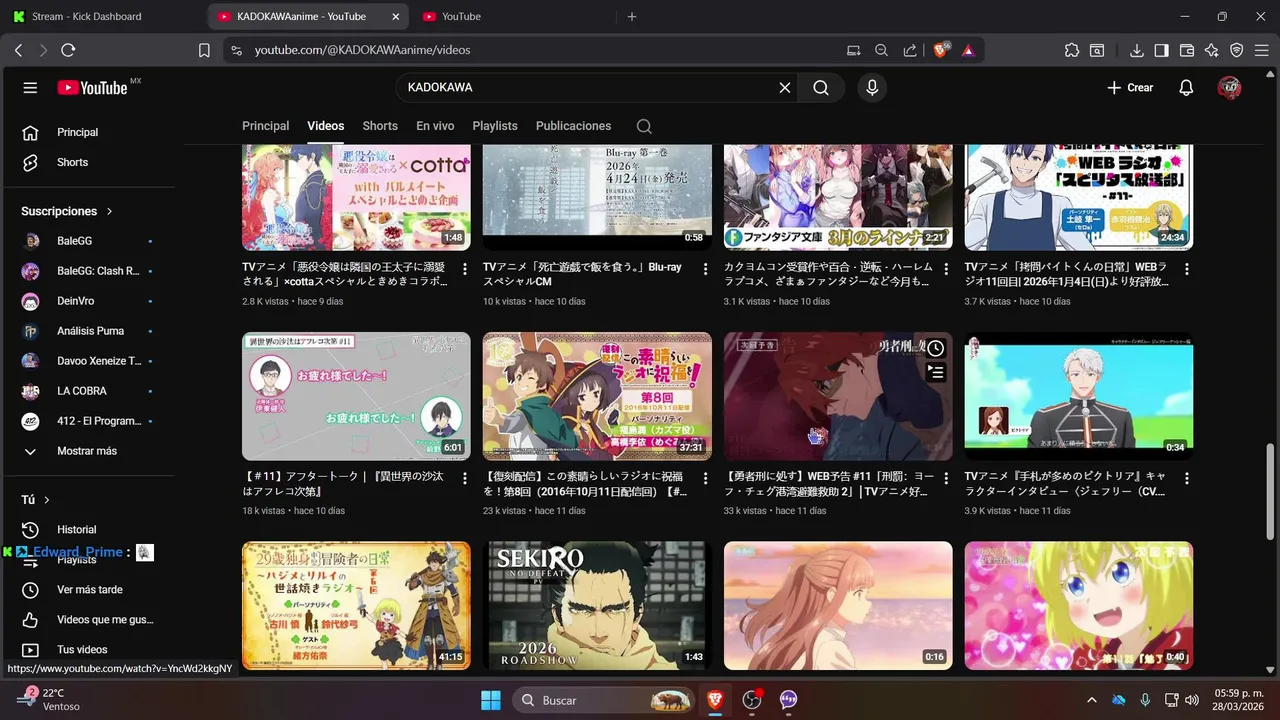Open Brave browser from taskbar

click(x=715, y=700)
